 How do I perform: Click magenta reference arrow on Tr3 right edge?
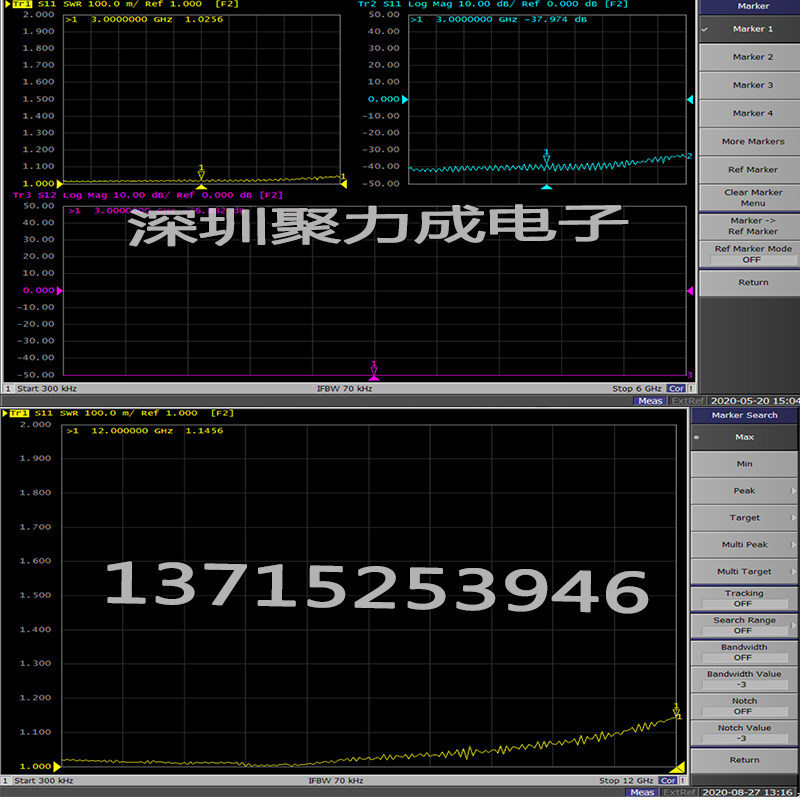(690, 291)
